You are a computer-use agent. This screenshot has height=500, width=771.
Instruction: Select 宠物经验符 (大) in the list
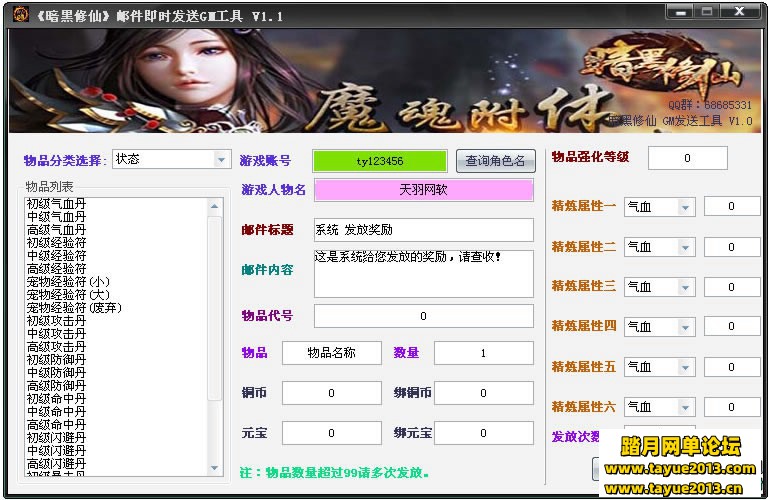tap(68, 294)
